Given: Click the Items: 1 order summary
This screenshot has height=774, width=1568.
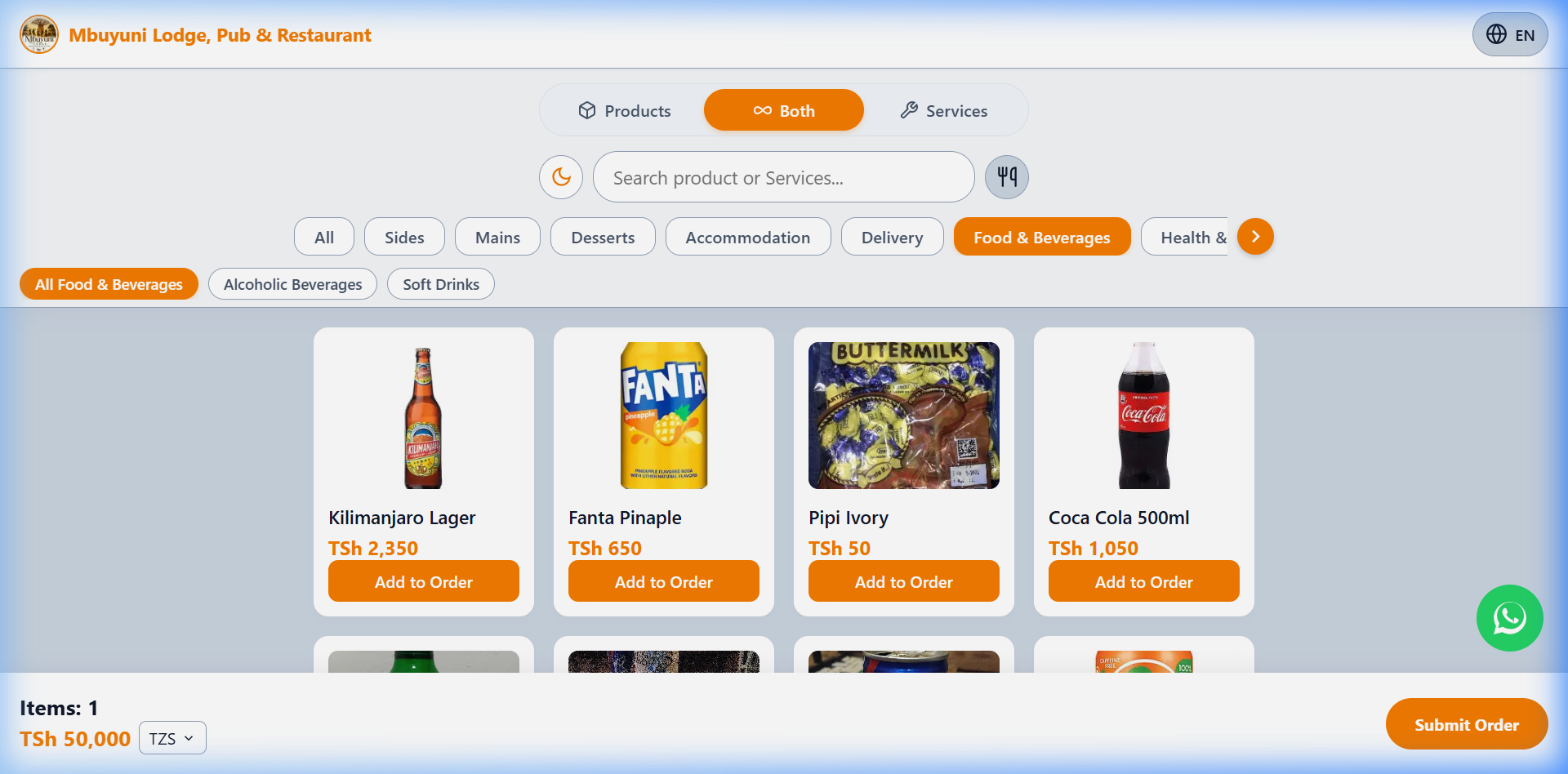Looking at the screenshot, I should click(59, 708).
